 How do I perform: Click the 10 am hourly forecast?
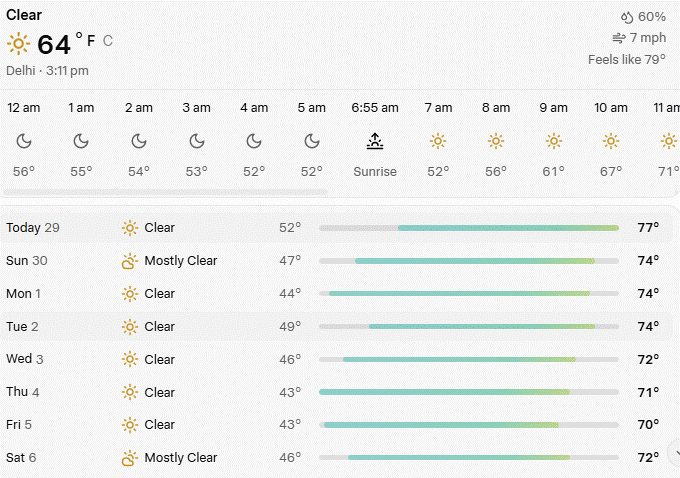click(611, 140)
